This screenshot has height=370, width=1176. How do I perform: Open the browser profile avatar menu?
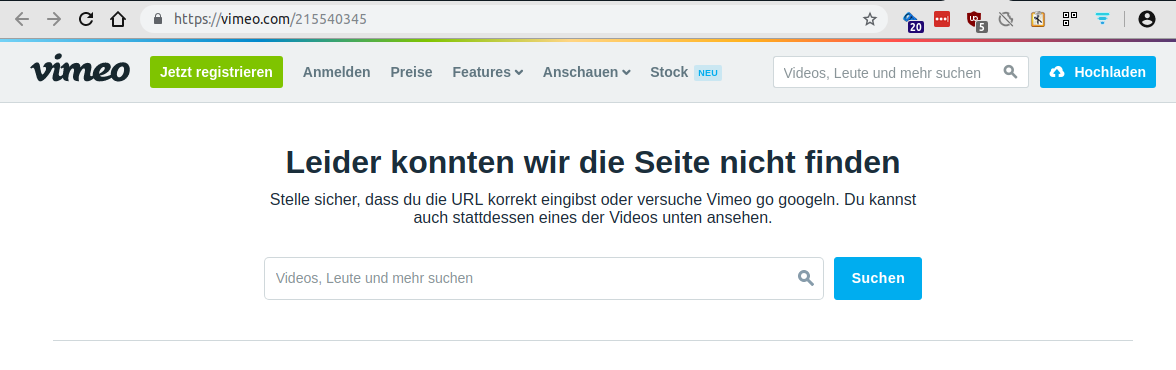tap(1147, 20)
